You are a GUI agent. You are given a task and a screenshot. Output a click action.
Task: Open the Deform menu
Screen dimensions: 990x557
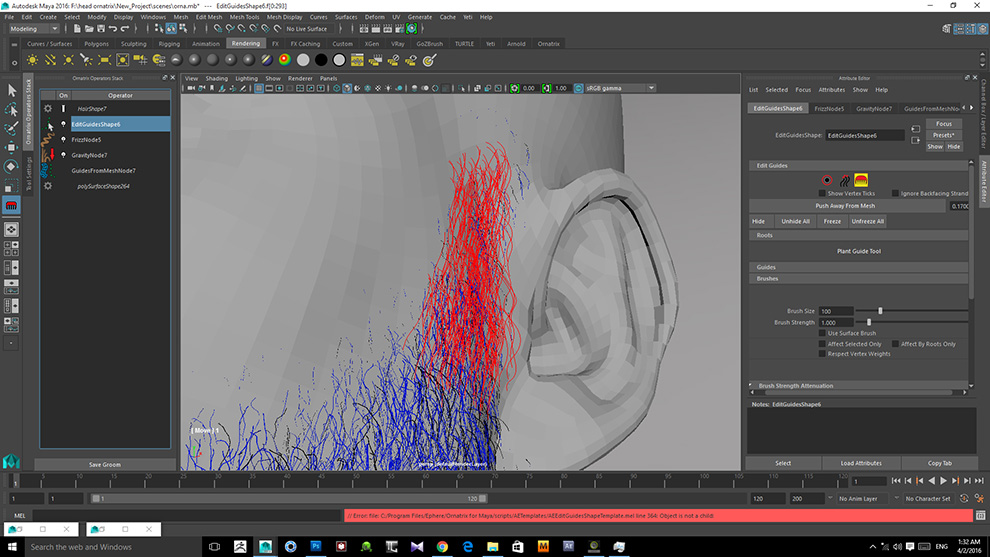tap(375, 17)
